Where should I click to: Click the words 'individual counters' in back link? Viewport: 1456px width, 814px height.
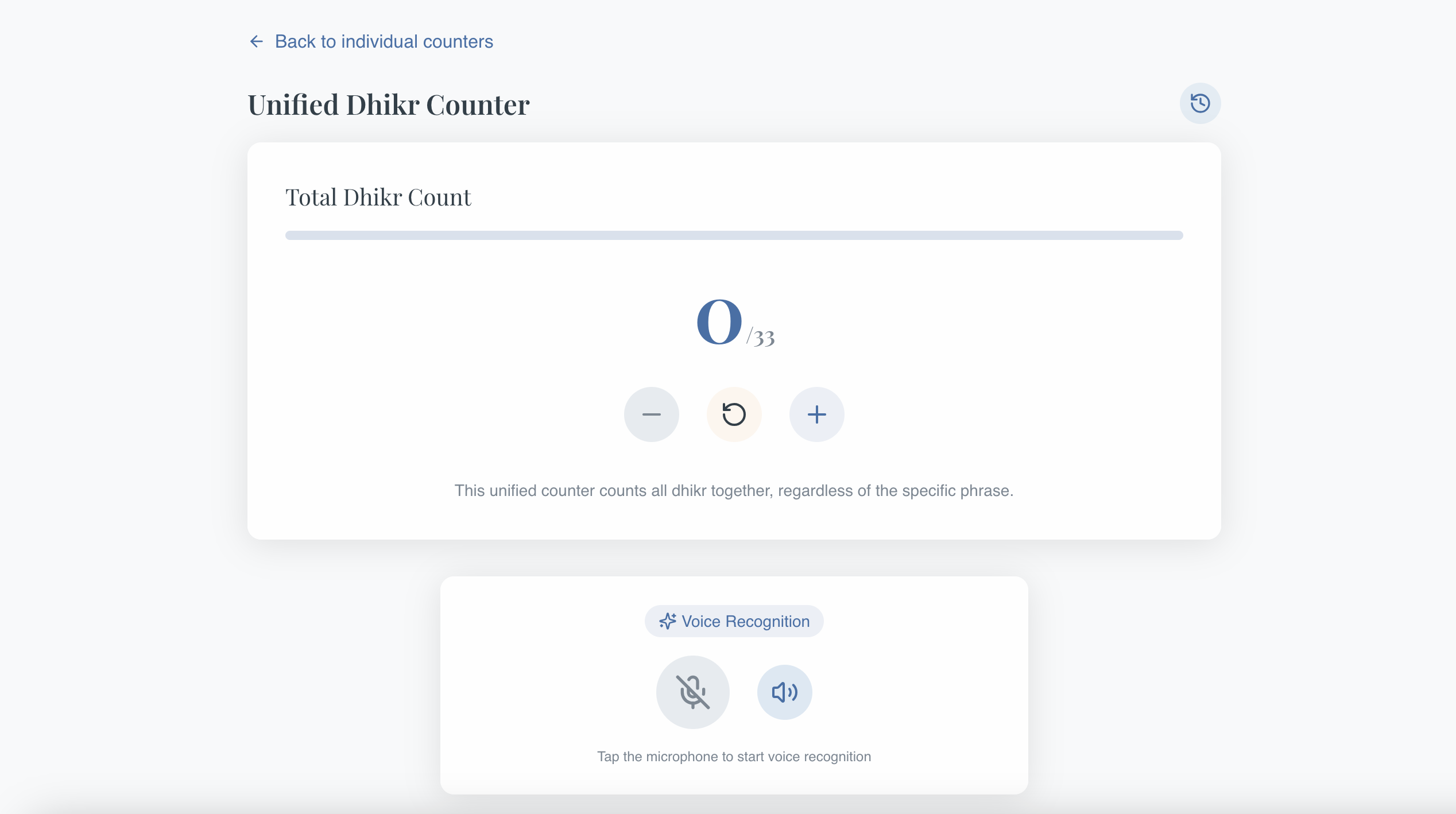click(x=417, y=41)
